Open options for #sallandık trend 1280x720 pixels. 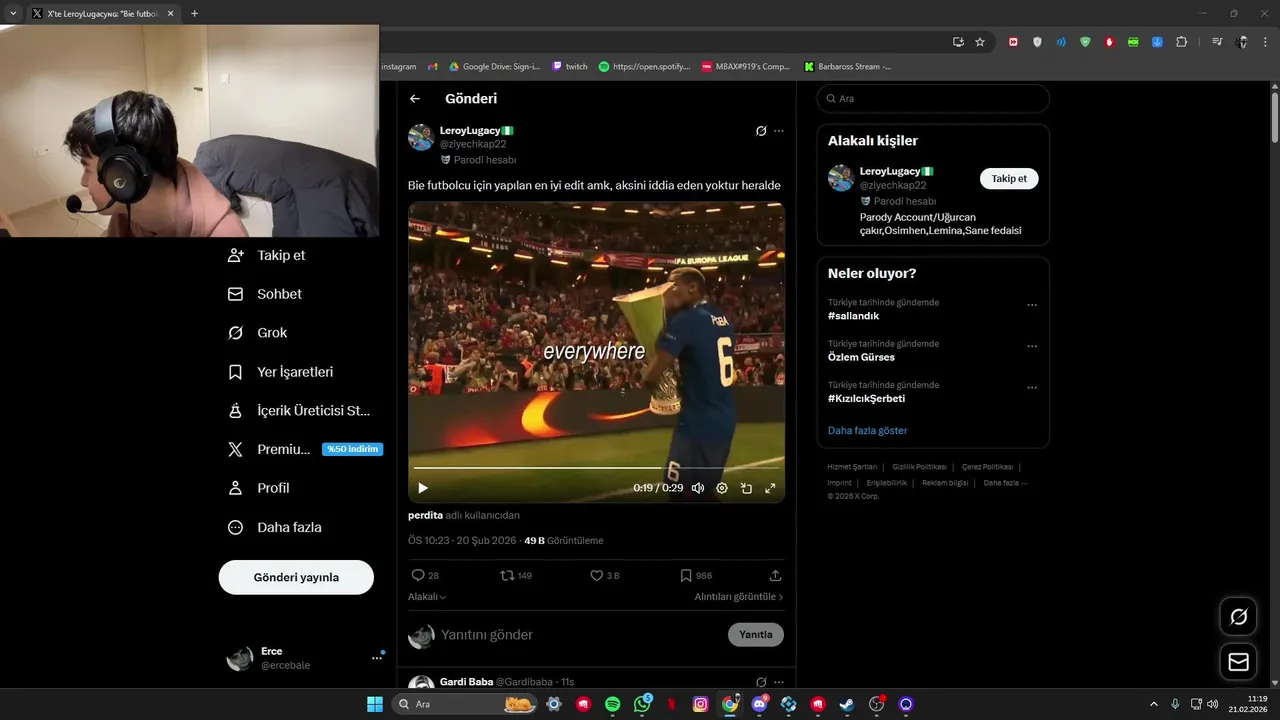(1032, 305)
